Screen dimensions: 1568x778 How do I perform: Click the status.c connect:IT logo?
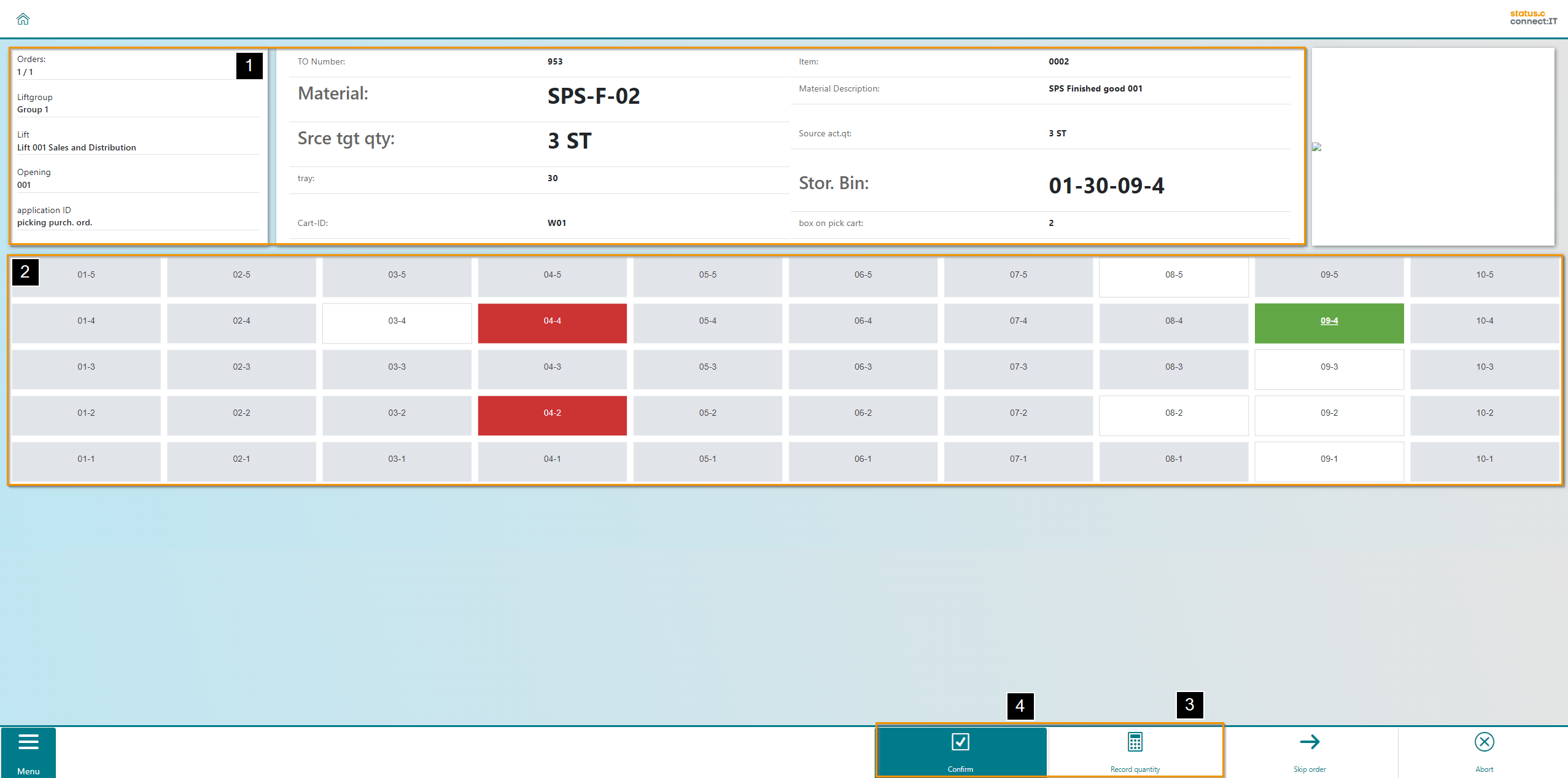click(1533, 17)
